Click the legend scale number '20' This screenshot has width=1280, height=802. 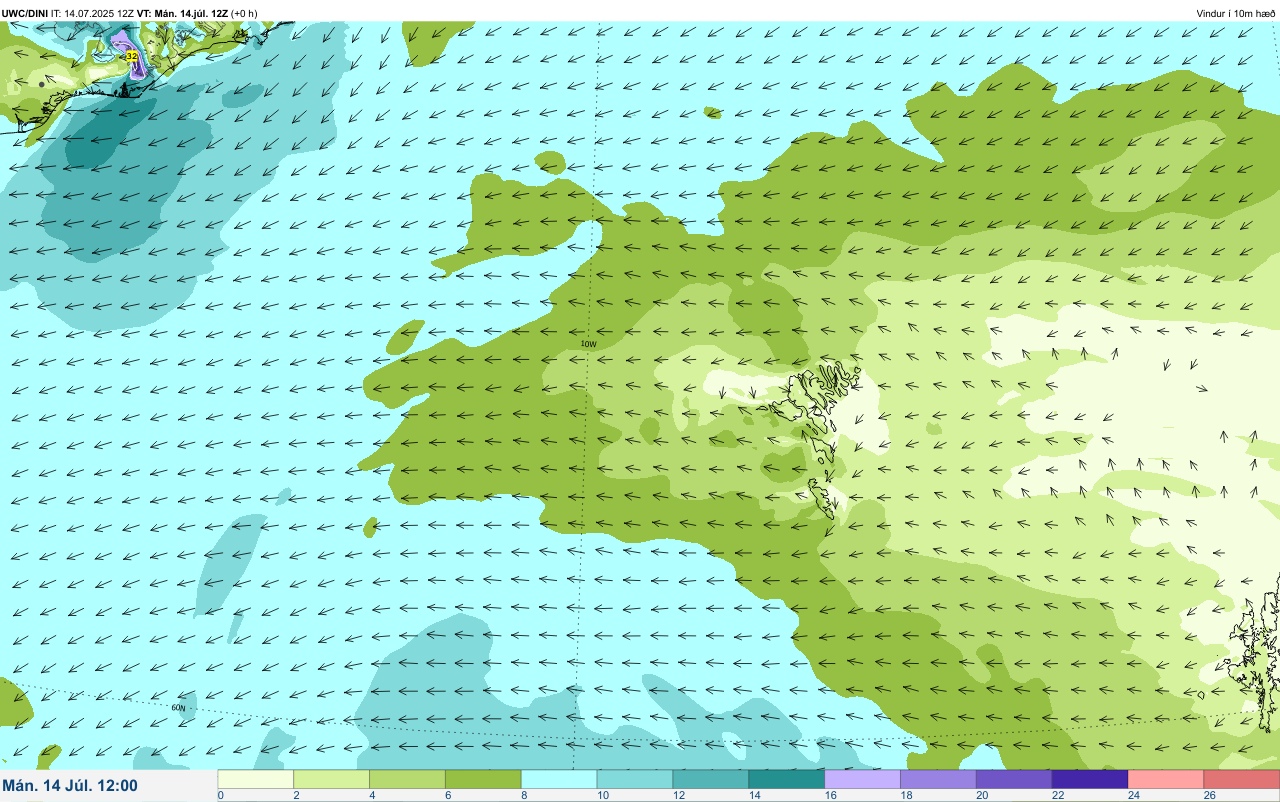(981, 796)
